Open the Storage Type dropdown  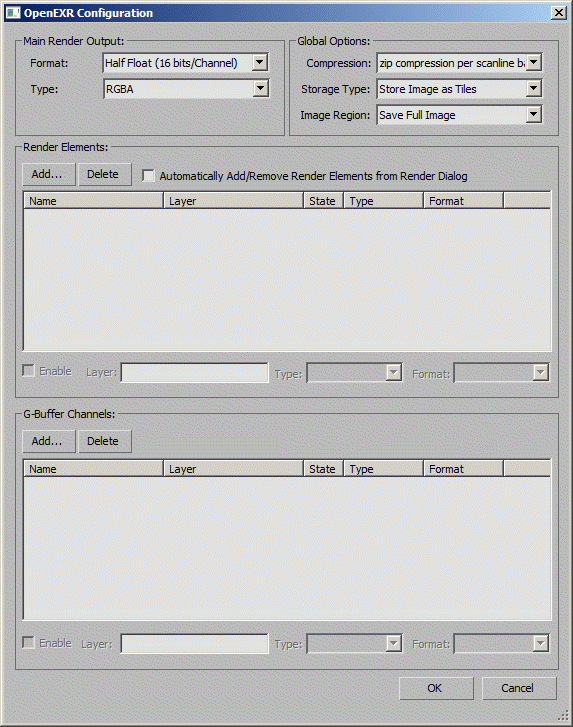[459, 89]
